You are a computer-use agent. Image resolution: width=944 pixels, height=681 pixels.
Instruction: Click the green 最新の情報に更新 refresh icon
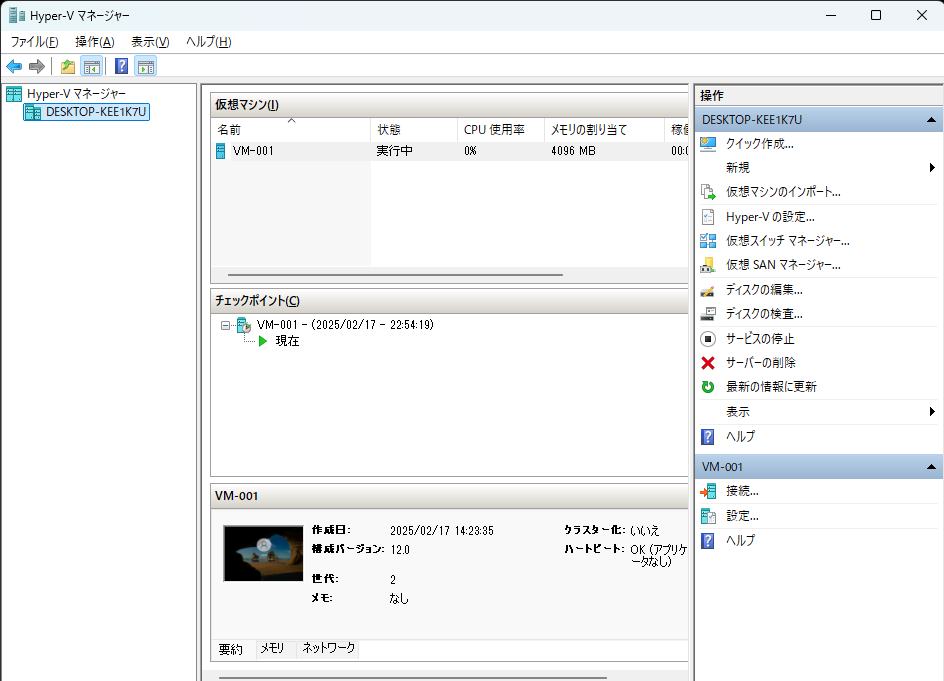point(708,387)
